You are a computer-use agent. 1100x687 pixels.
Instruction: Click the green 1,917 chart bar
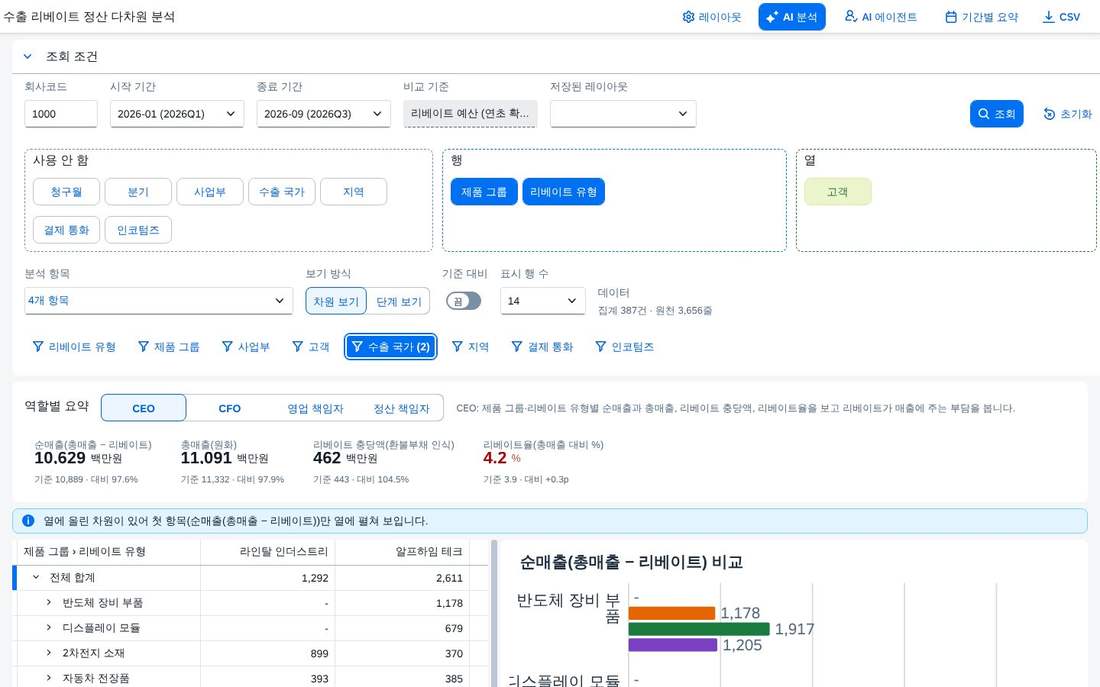[699, 629]
